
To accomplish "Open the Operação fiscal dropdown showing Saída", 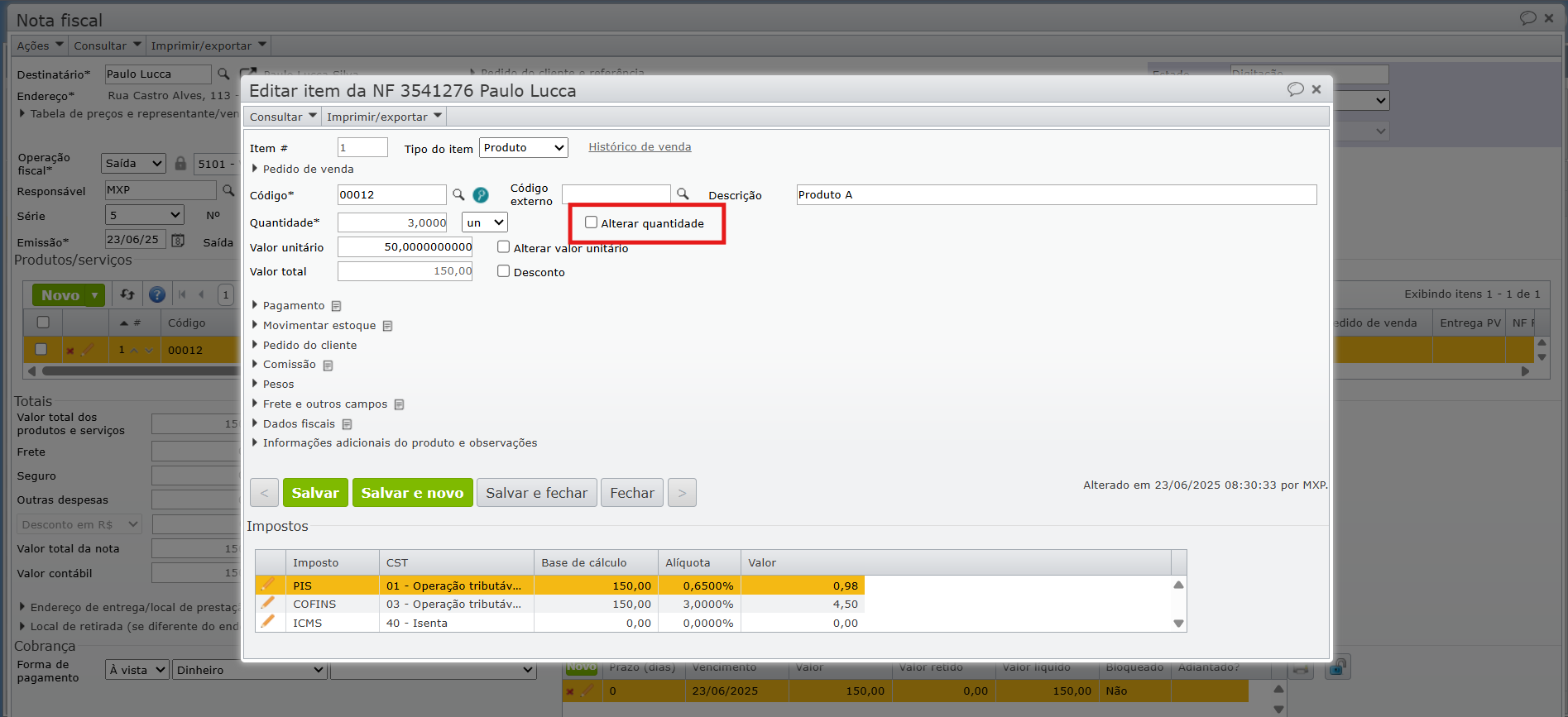I will (x=134, y=164).
